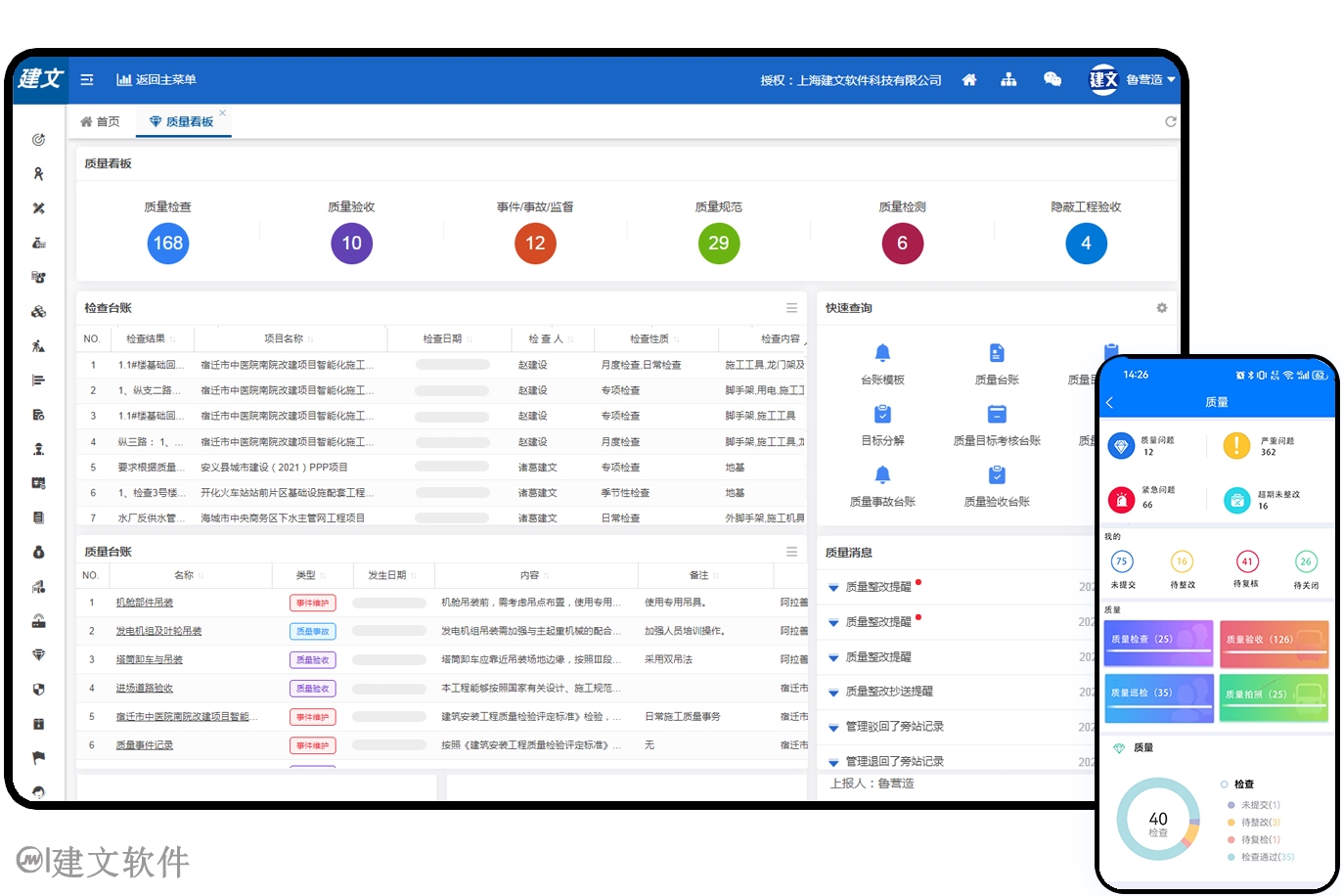Screen dimensions: 1343x896
Task: Open the organization chart icon in header
Action: 1008,80
